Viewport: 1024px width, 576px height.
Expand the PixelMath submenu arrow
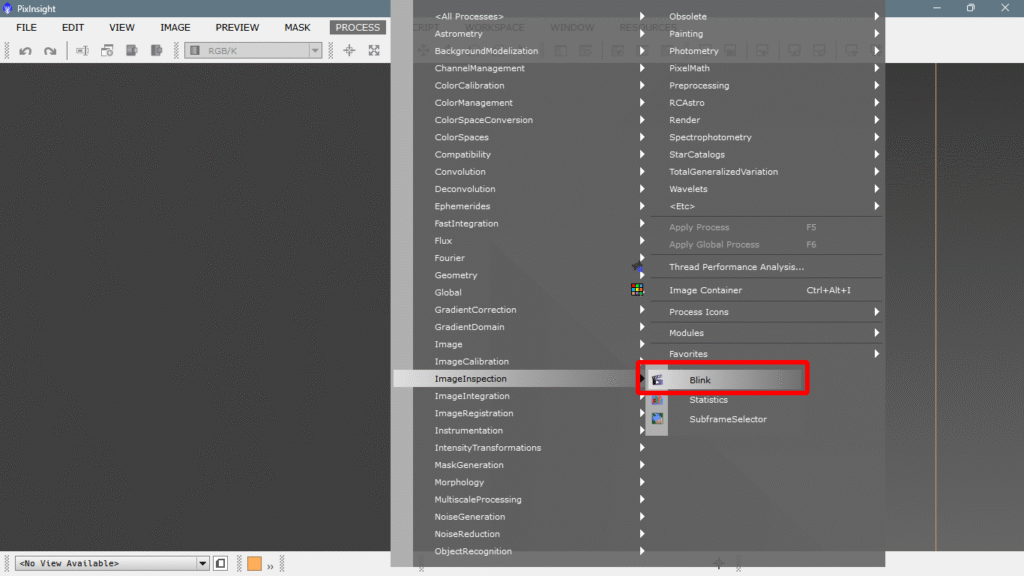tap(876, 68)
